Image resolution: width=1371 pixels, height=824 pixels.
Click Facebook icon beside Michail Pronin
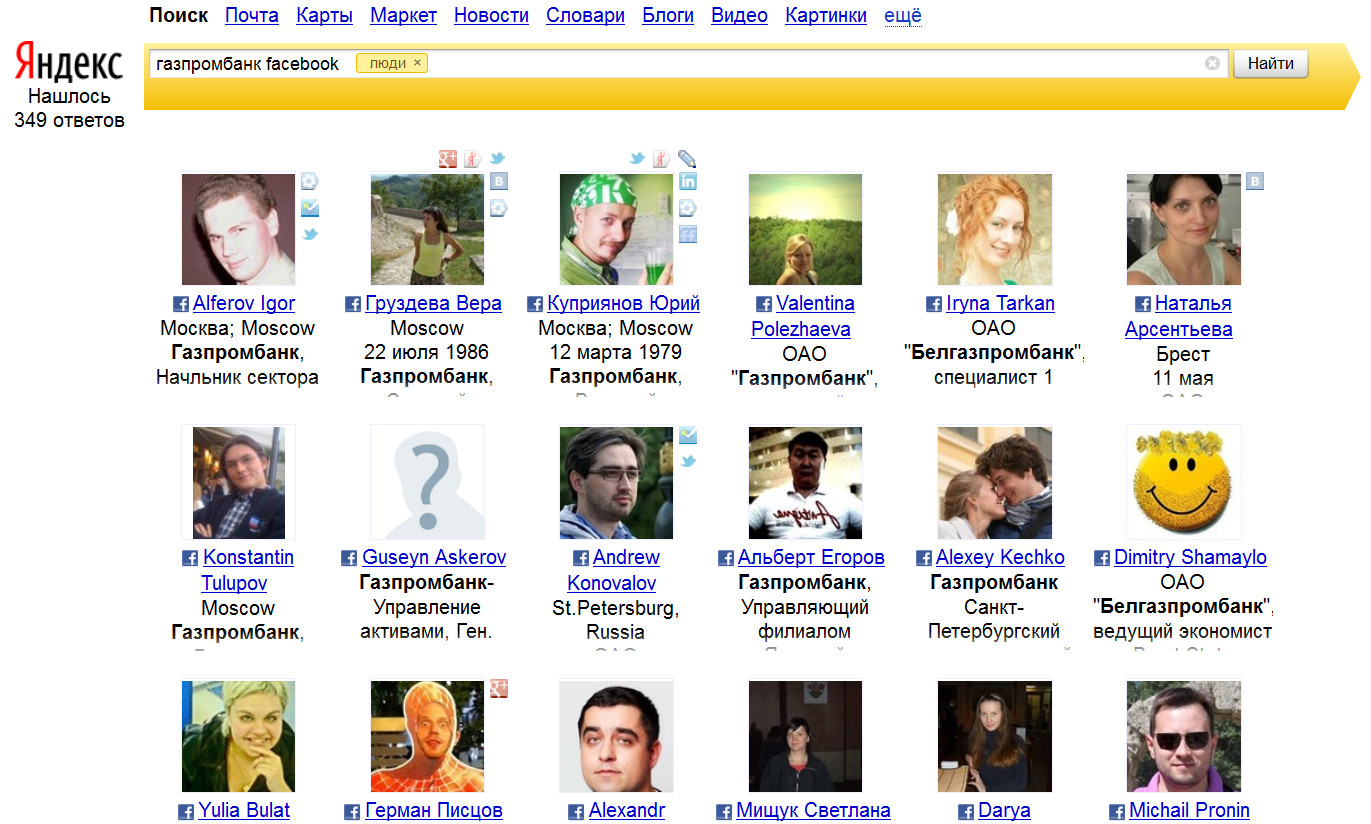click(x=1117, y=811)
